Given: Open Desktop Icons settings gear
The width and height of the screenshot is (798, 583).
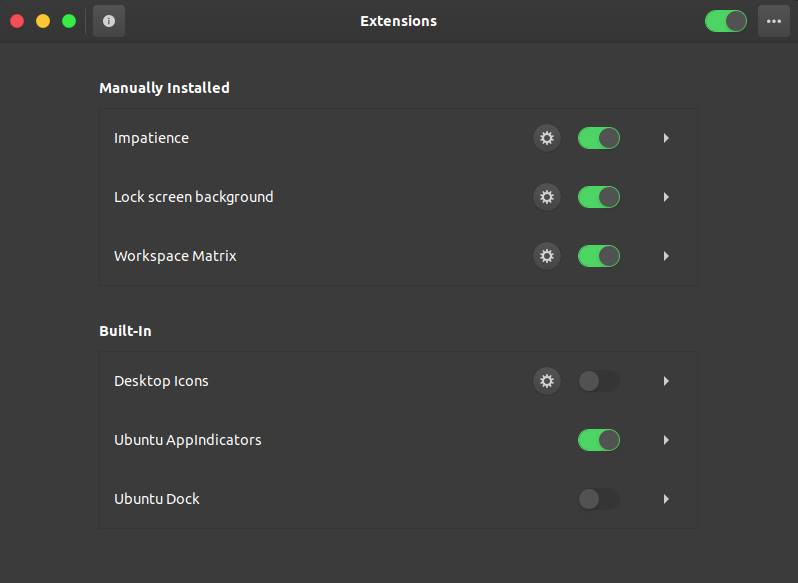Looking at the screenshot, I should click(547, 381).
